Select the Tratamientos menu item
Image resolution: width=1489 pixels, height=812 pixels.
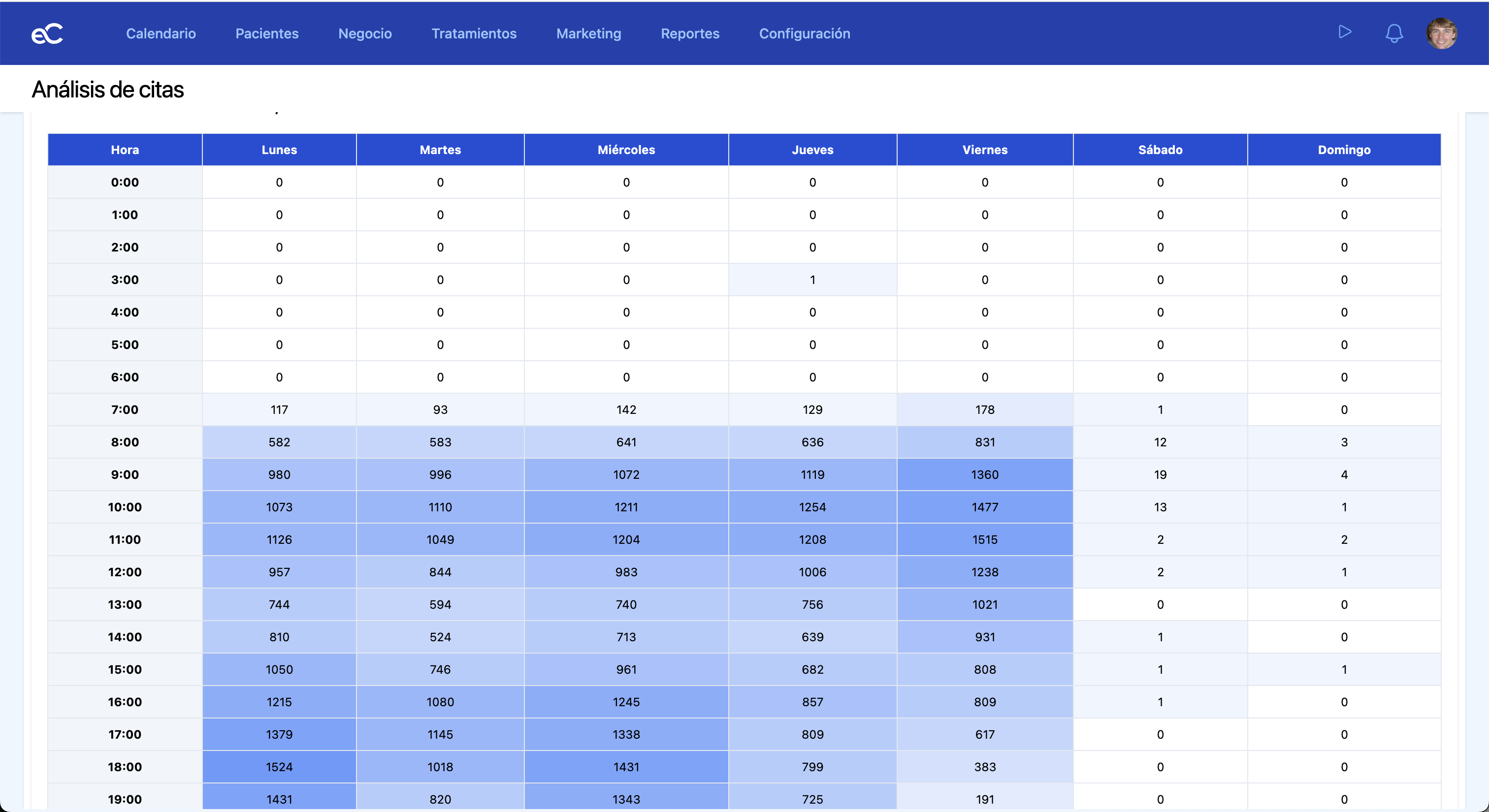click(473, 33)
